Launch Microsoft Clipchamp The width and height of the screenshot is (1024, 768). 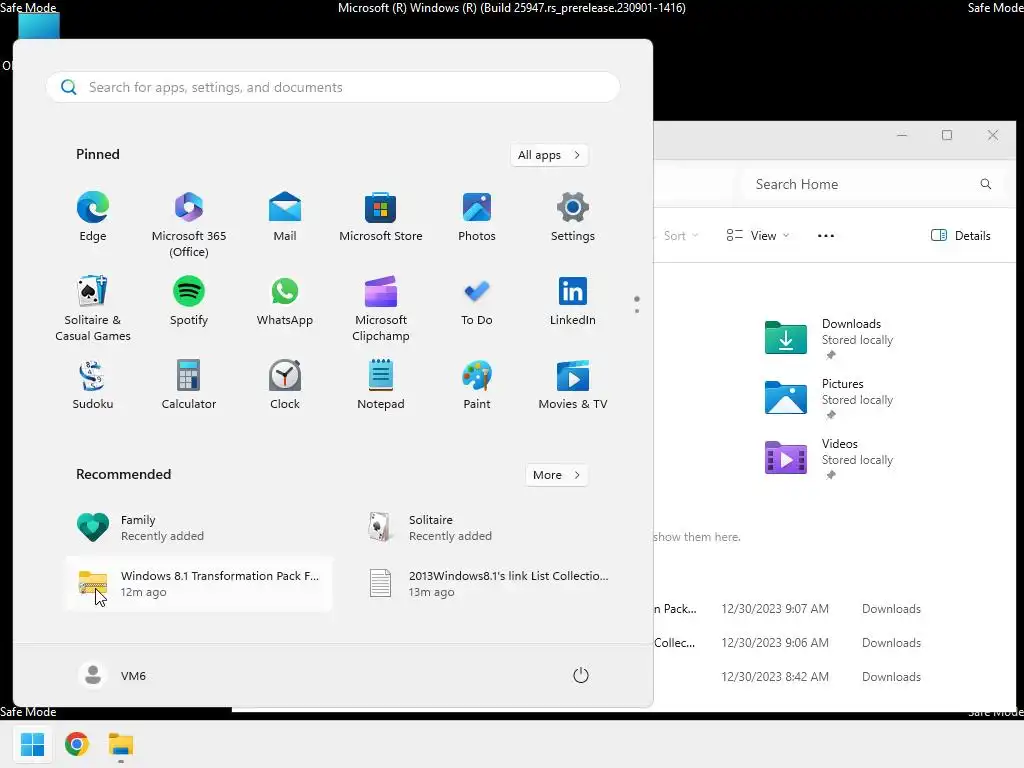click(x=381, y=308)
